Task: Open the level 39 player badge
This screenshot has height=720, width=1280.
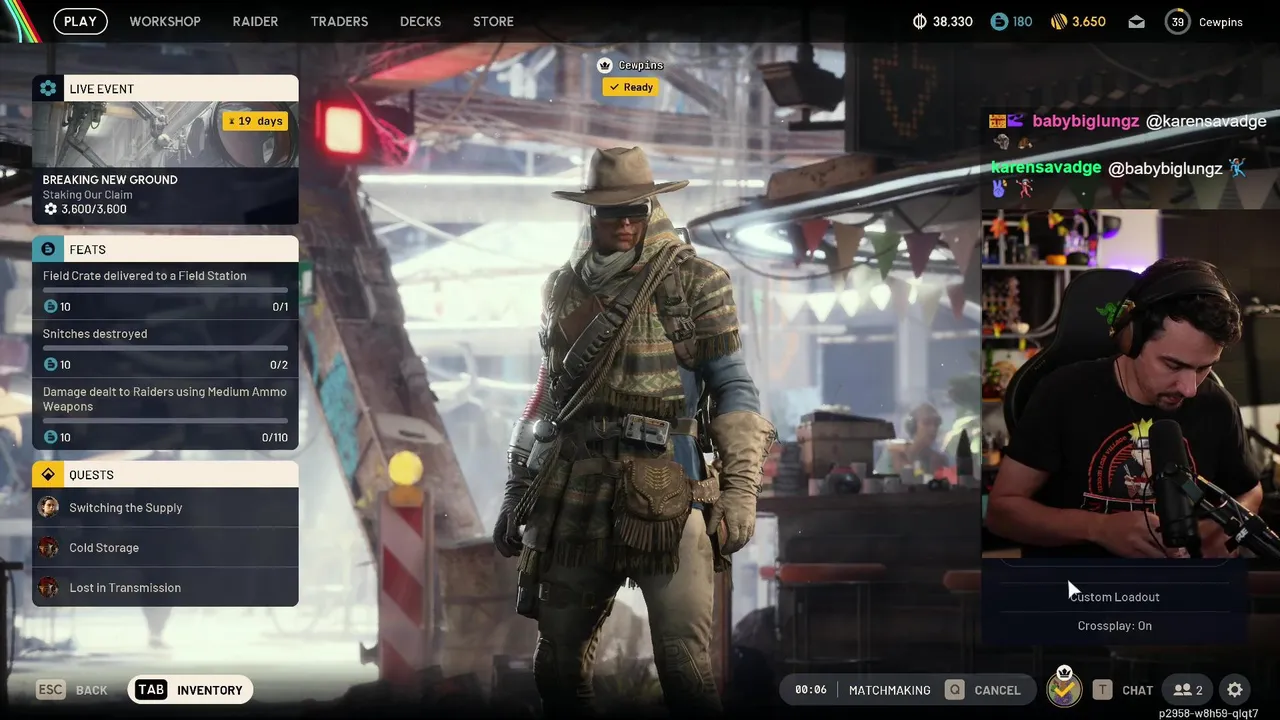Action: (x=1177, y=21)
